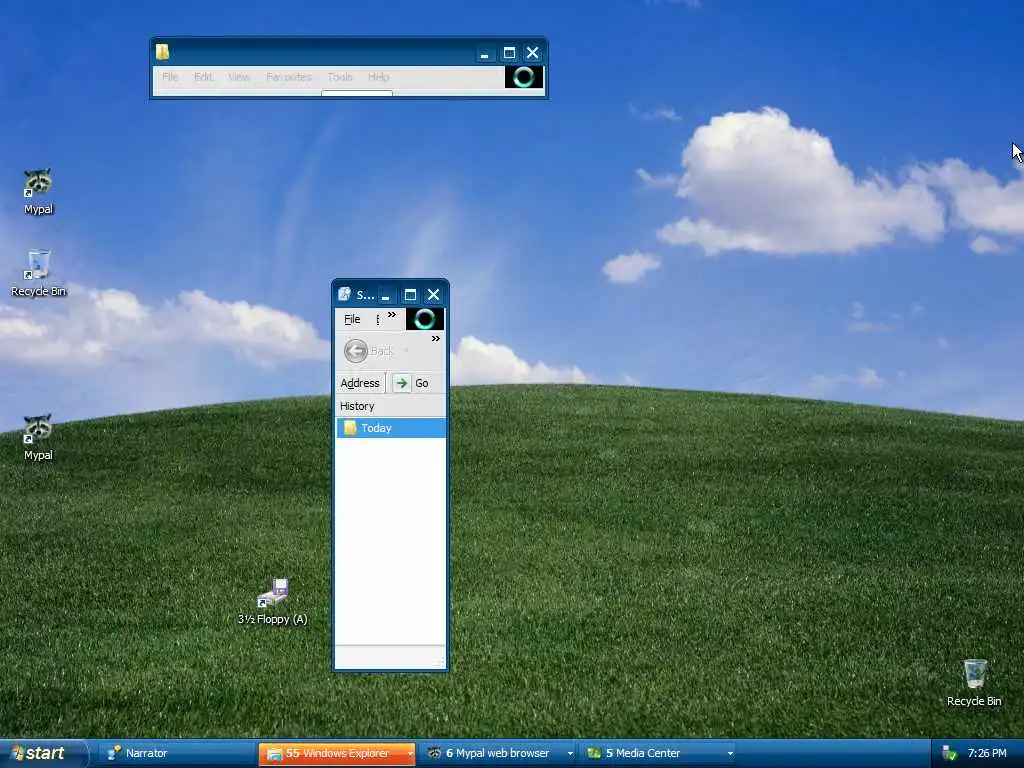Open the Favorites menu in the top window

(289, 77)
